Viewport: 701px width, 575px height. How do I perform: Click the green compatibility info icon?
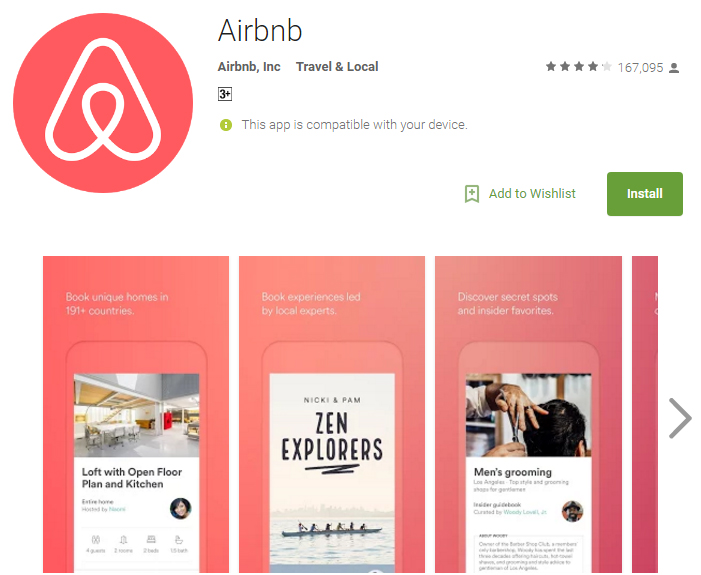click(x=226, y=125)
